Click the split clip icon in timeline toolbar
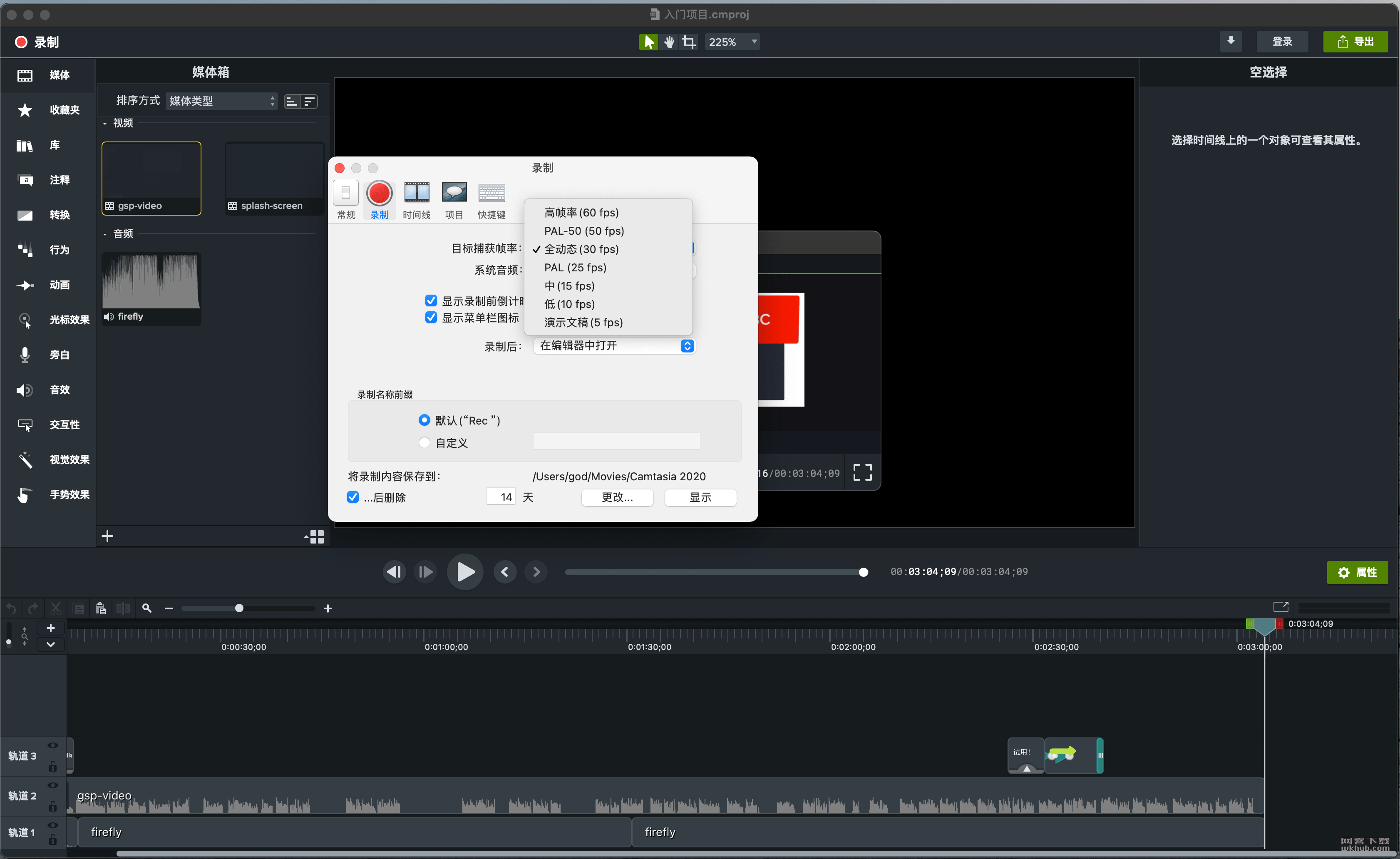 click(123, 608)
